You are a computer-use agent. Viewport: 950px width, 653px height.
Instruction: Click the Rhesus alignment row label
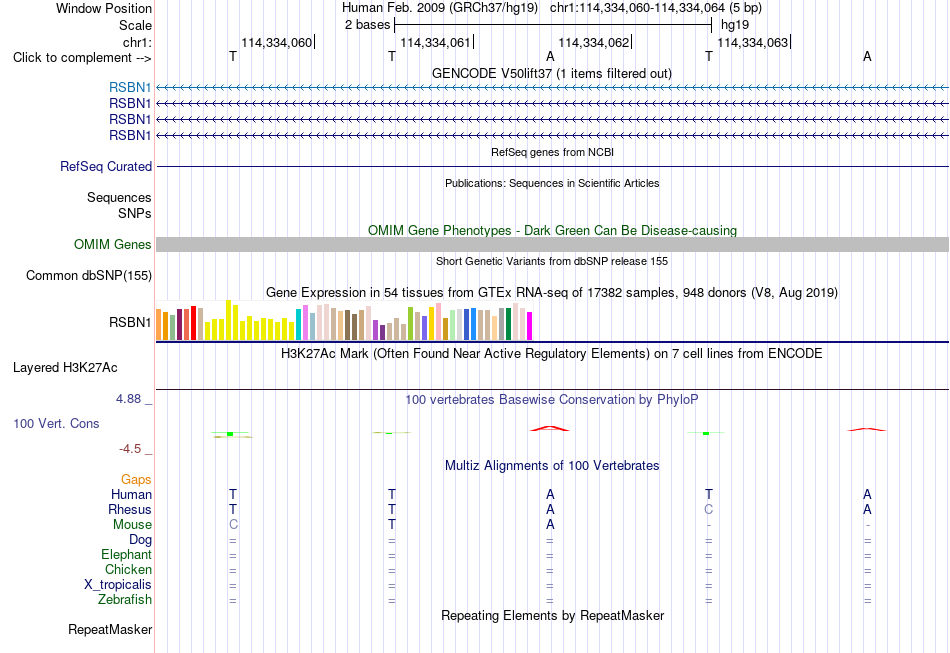[130, 509]
